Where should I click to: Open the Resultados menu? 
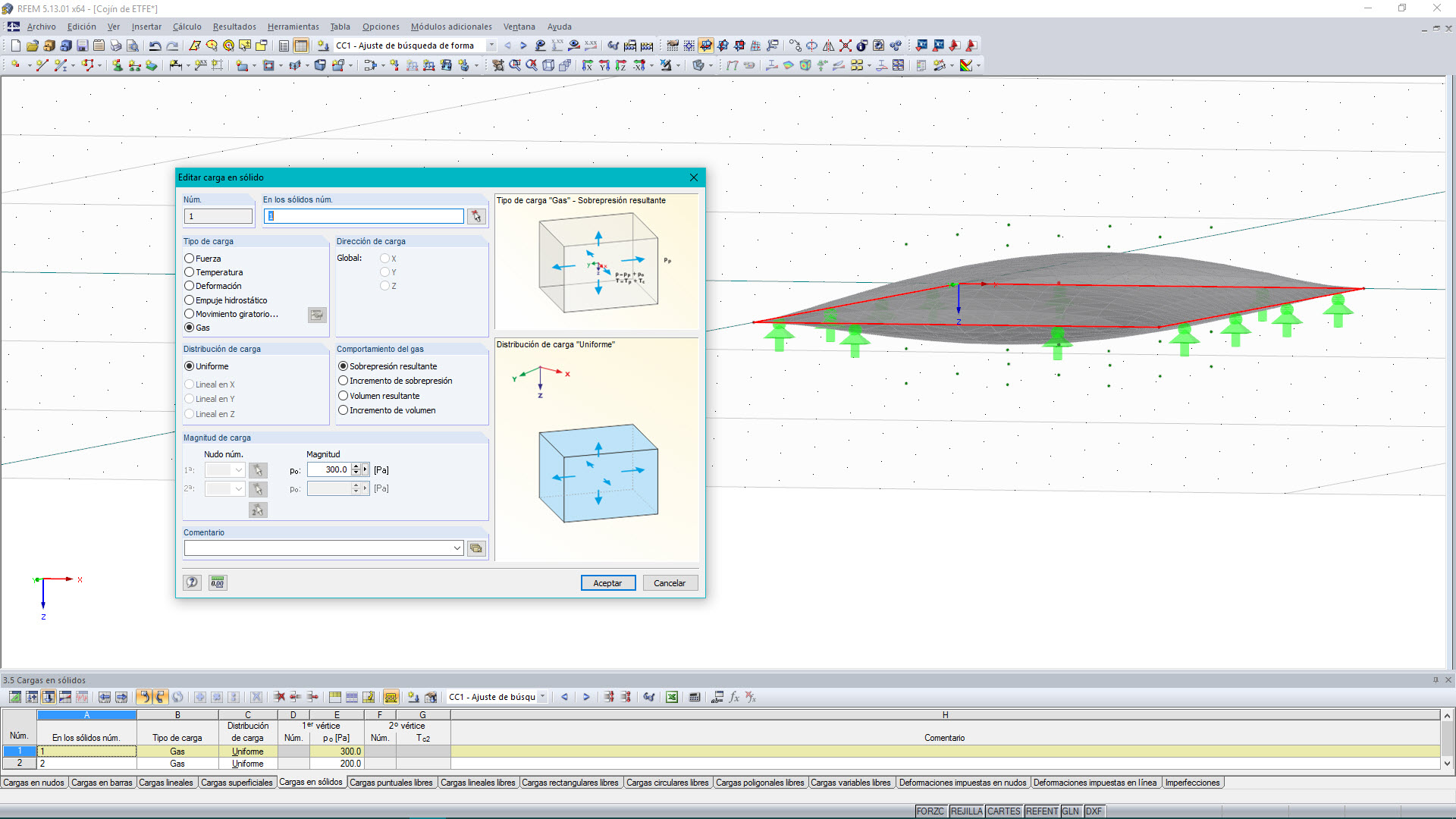[234, 27]
